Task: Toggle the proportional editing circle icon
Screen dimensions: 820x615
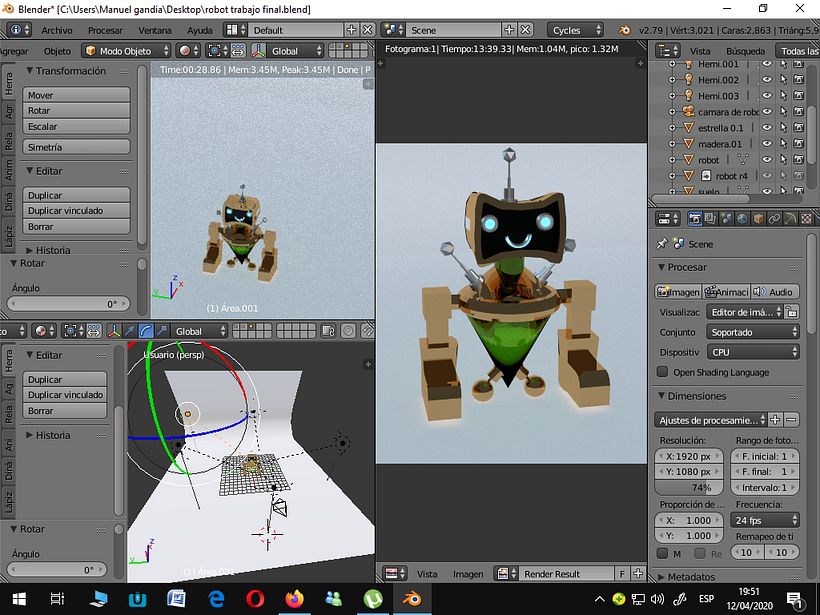Action: click(x=348, y=331)
